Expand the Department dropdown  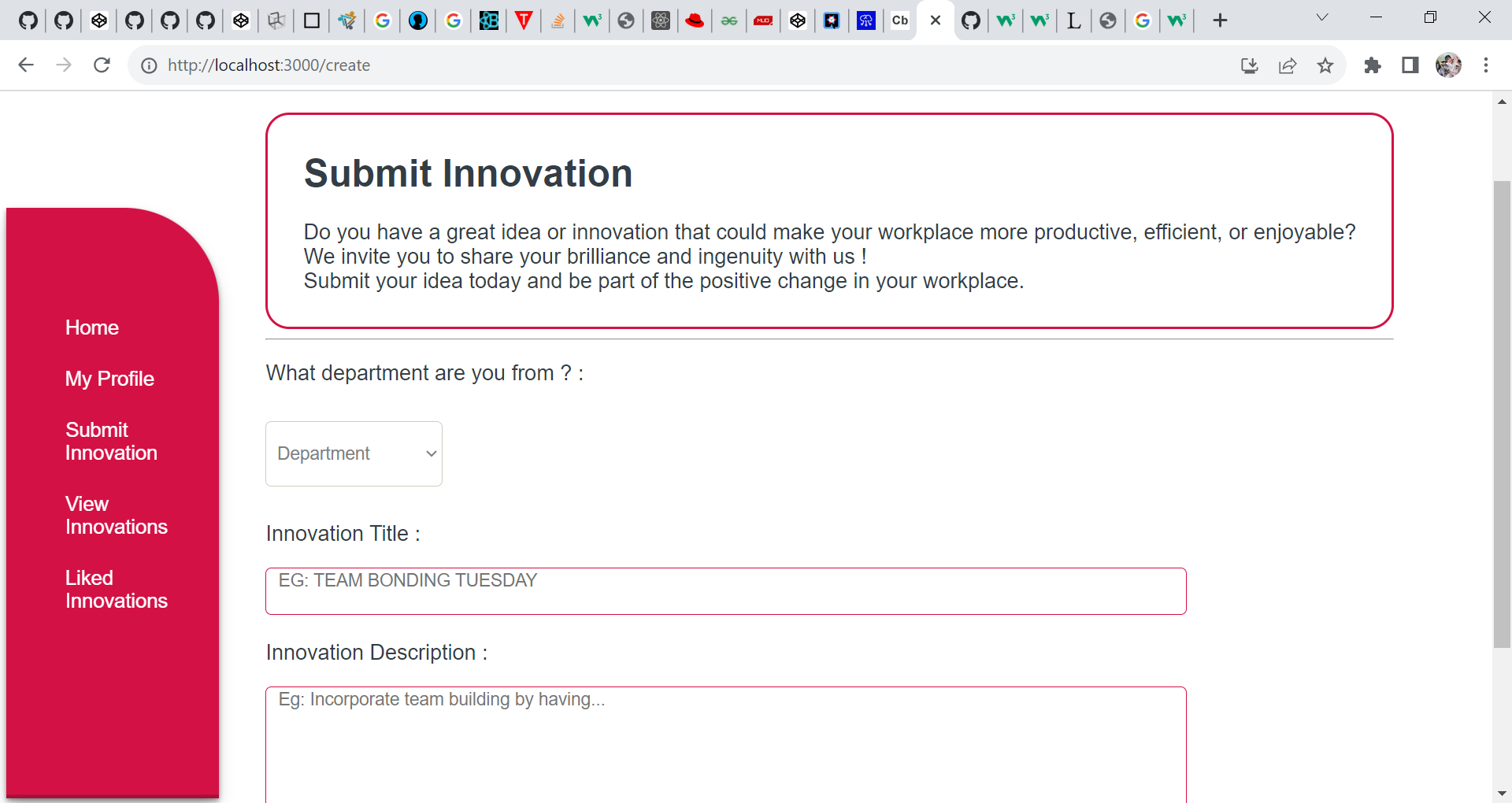click(354, 453)
